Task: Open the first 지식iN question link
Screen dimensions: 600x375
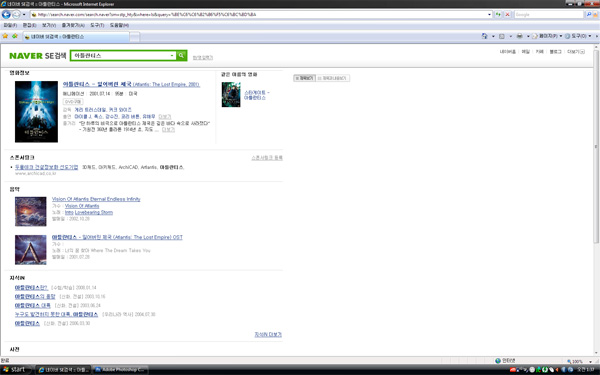Action: click(31, 287)
